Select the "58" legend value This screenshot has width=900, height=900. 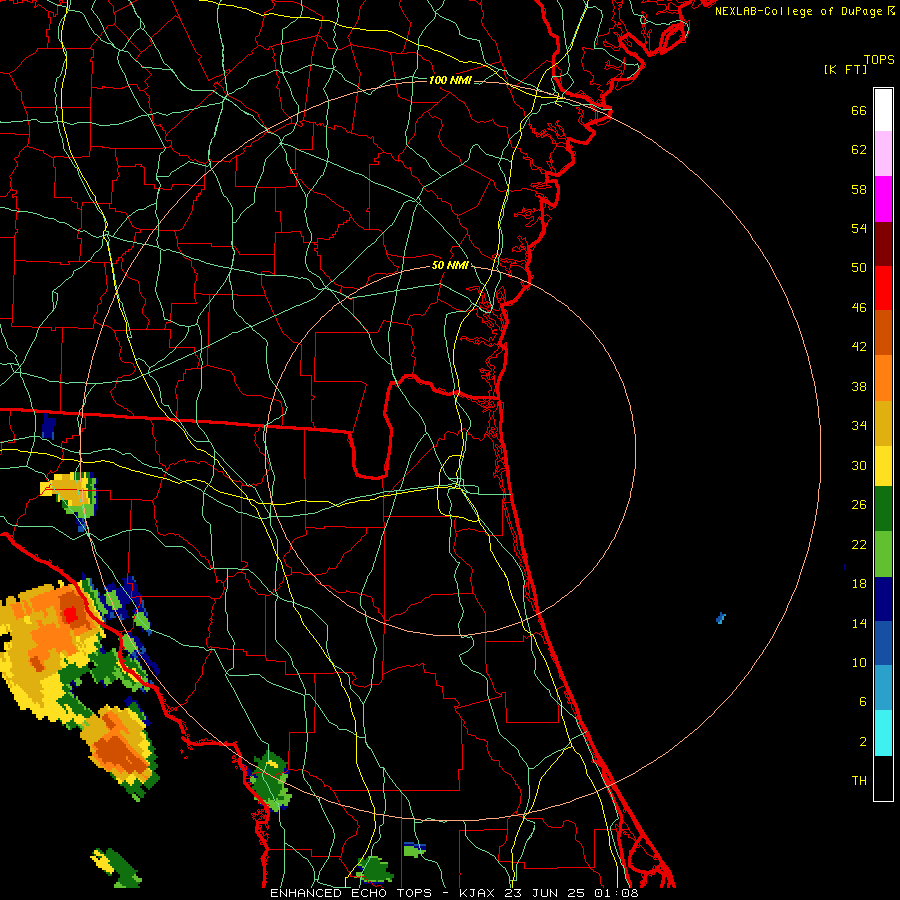[859, 189]
